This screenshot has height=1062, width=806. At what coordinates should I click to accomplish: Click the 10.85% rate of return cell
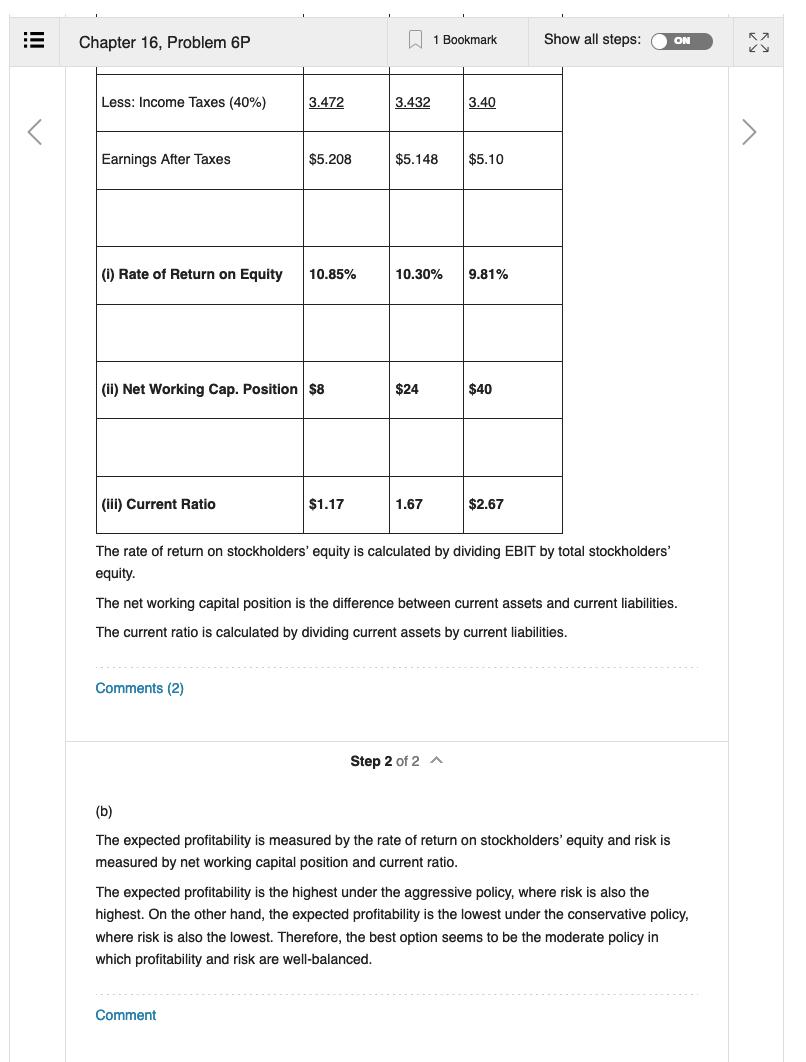(332, 274)
